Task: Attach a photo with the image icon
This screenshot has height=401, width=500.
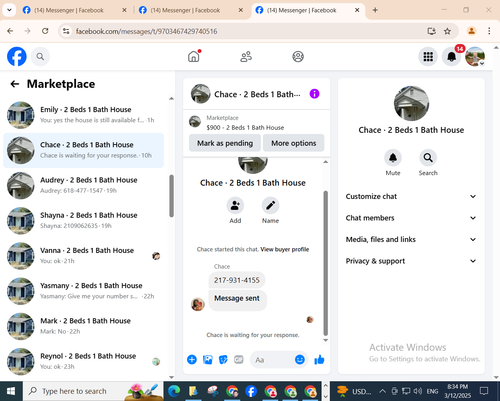Action: click(x=208, y=360)
